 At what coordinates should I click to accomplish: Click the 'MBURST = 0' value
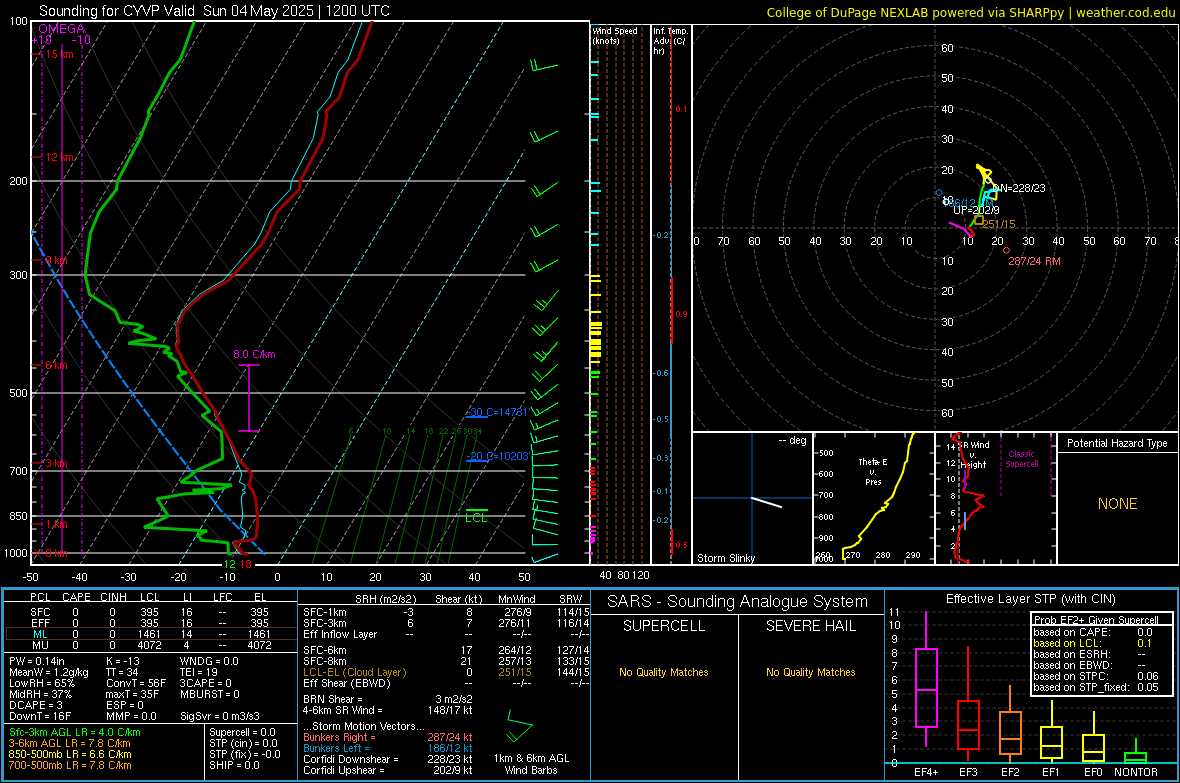(x=209, y=694)
